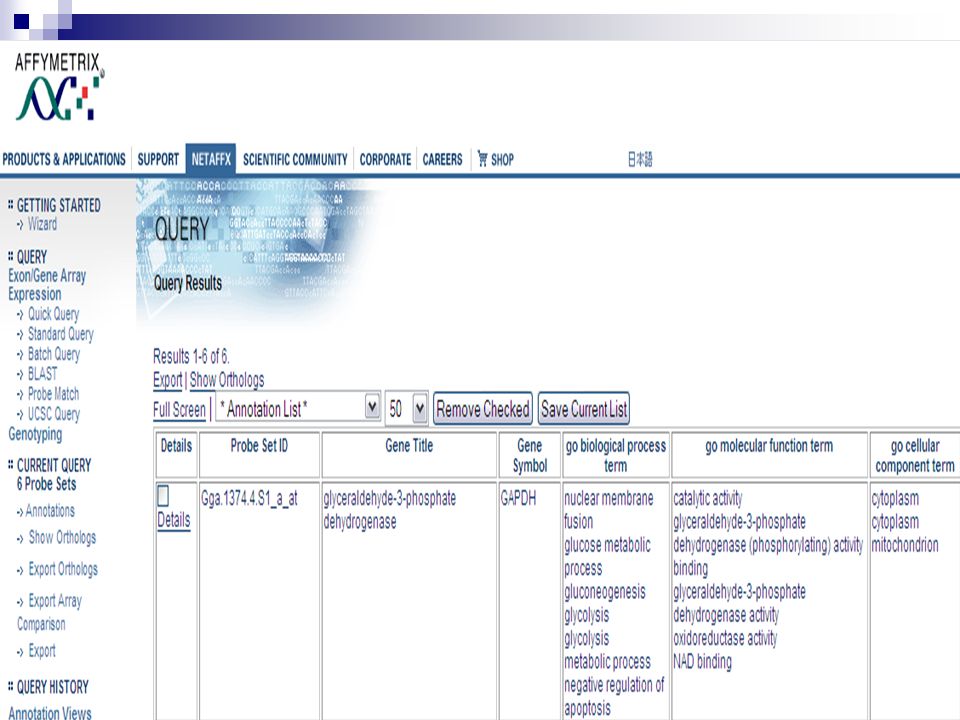Open Genotyping sidebar link
Viewport: 960px width, 720px height.
[x=35, y=434]
